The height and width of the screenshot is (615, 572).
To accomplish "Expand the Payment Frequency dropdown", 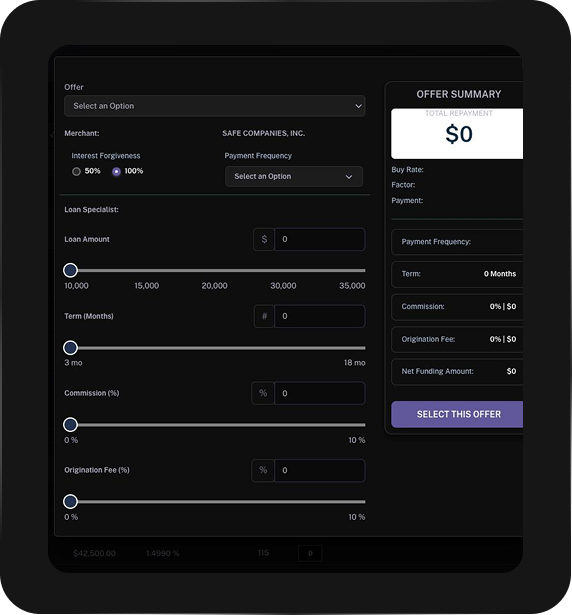I will [294, 176].
